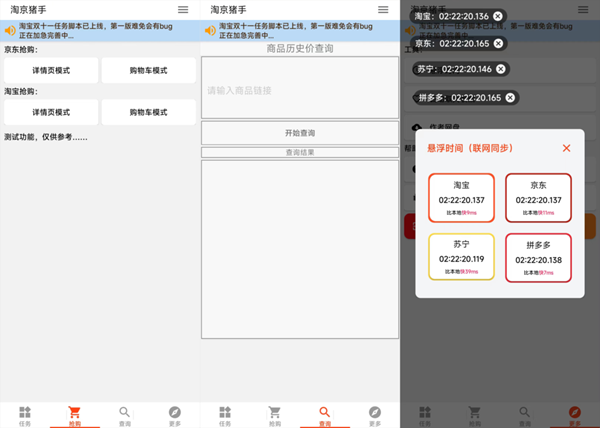Tap 任务 grid icon on the 商品历史价查询 screen
600x428 pixels.
[225, 412]
